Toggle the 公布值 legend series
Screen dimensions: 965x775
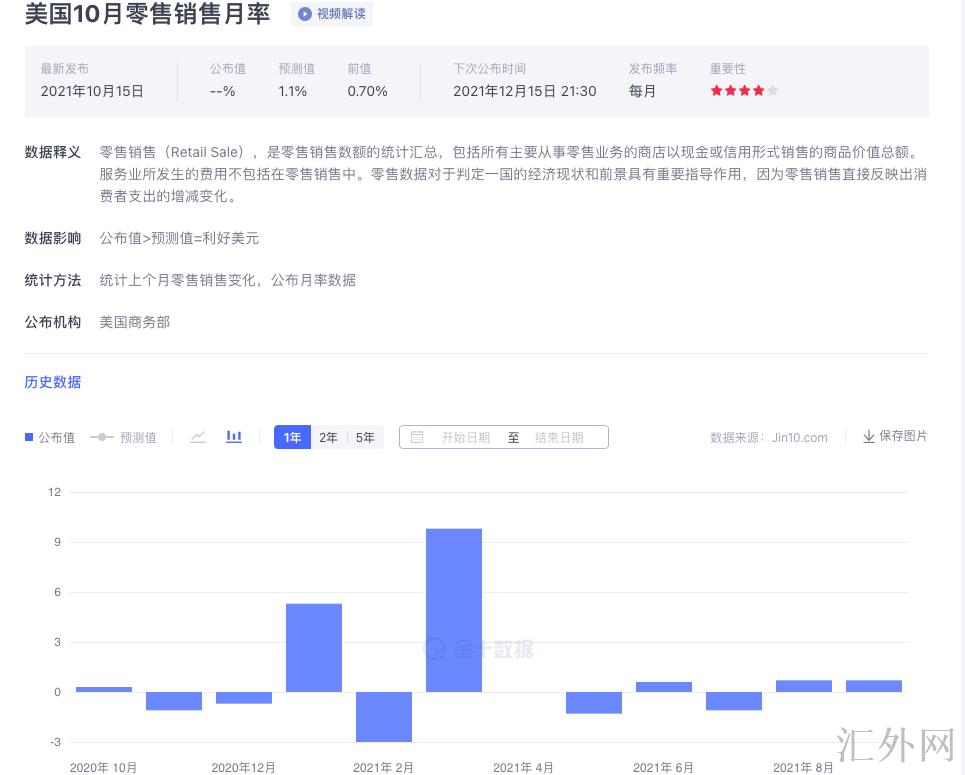click(x=50, y=437)
